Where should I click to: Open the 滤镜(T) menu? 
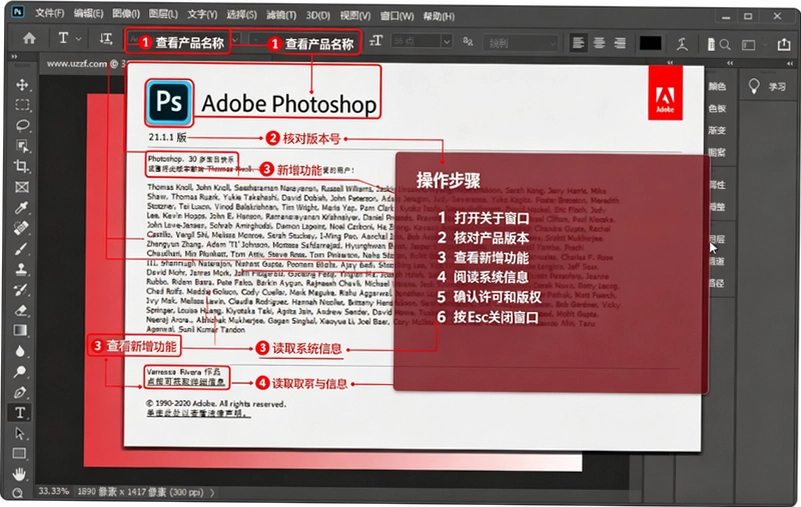281,15
